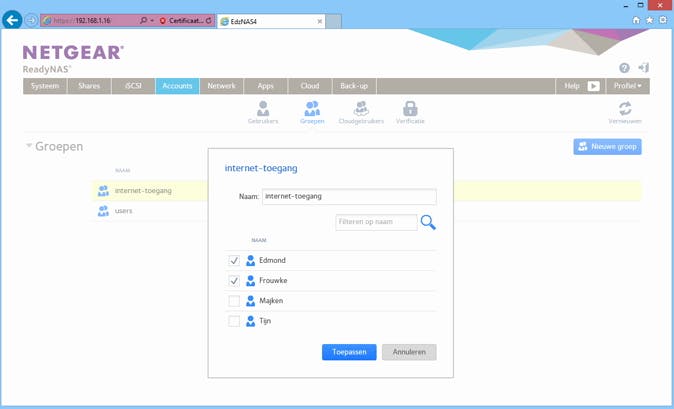This screenshot has width=674, height=409.
Task: Select the Accounts tab
Action: (x=177, y=86)
